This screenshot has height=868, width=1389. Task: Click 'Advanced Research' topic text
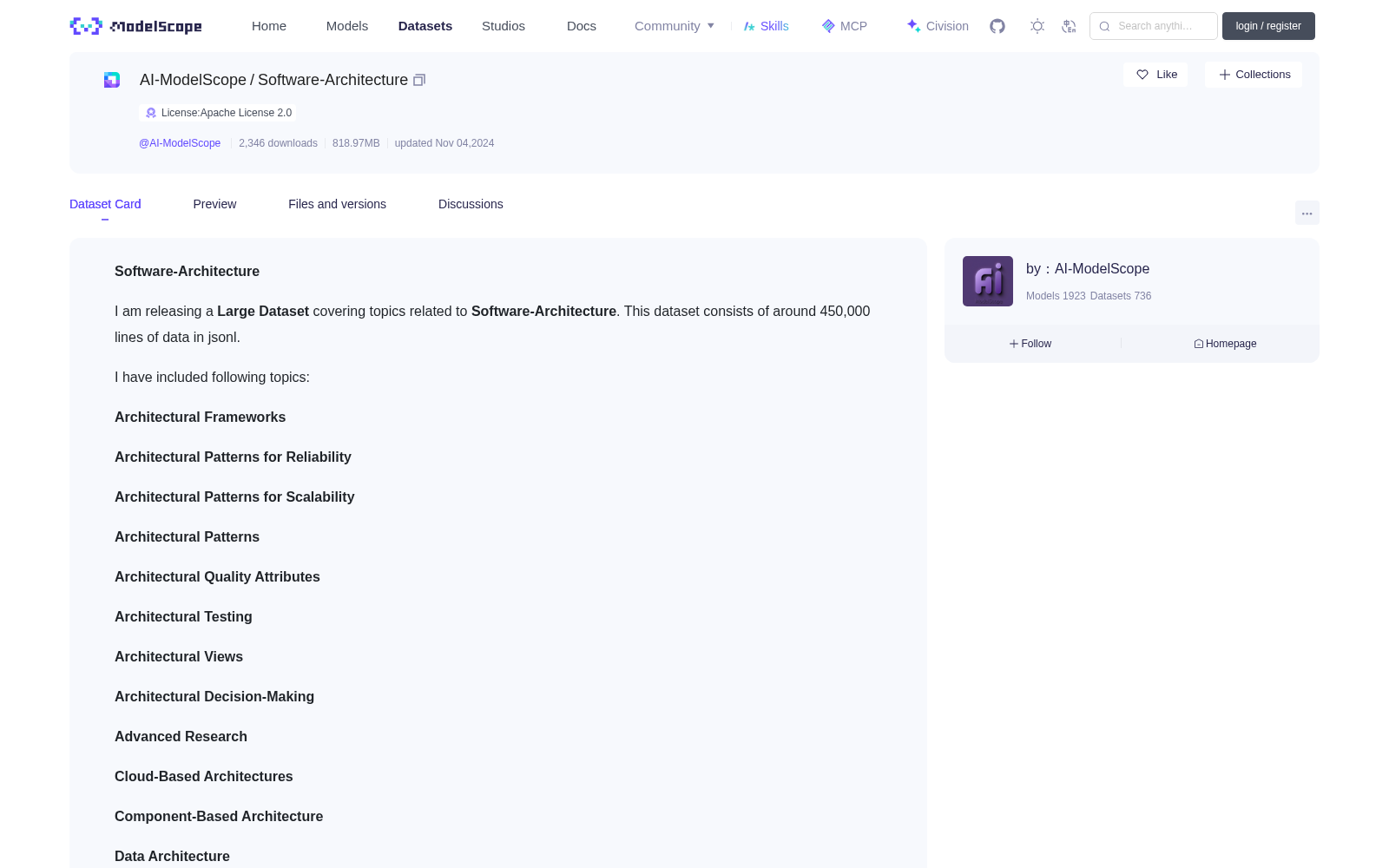[x=181, y=737]
